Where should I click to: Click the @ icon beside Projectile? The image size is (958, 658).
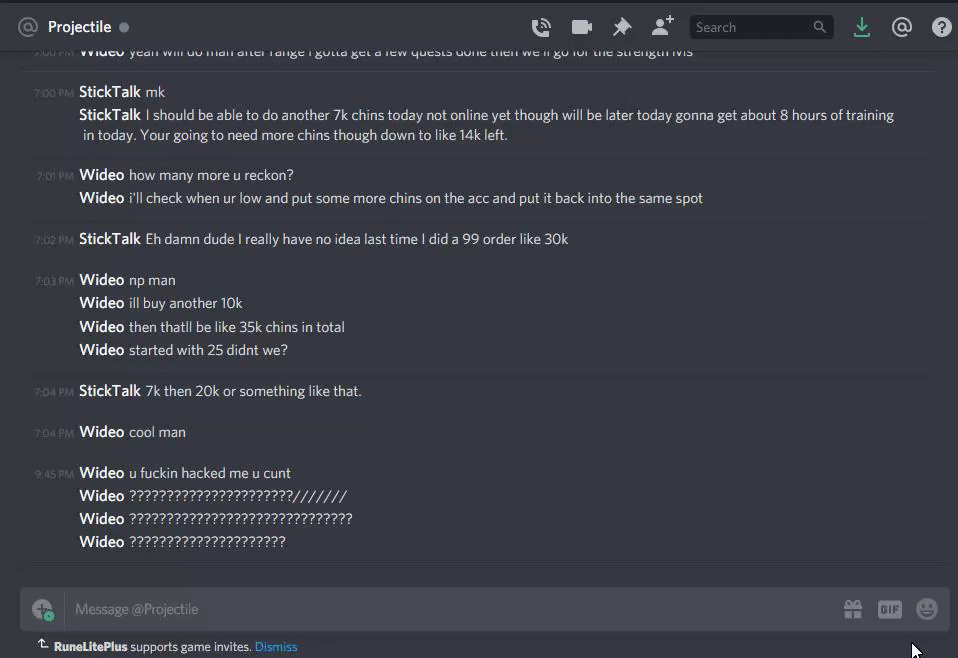tap(27, 27)
